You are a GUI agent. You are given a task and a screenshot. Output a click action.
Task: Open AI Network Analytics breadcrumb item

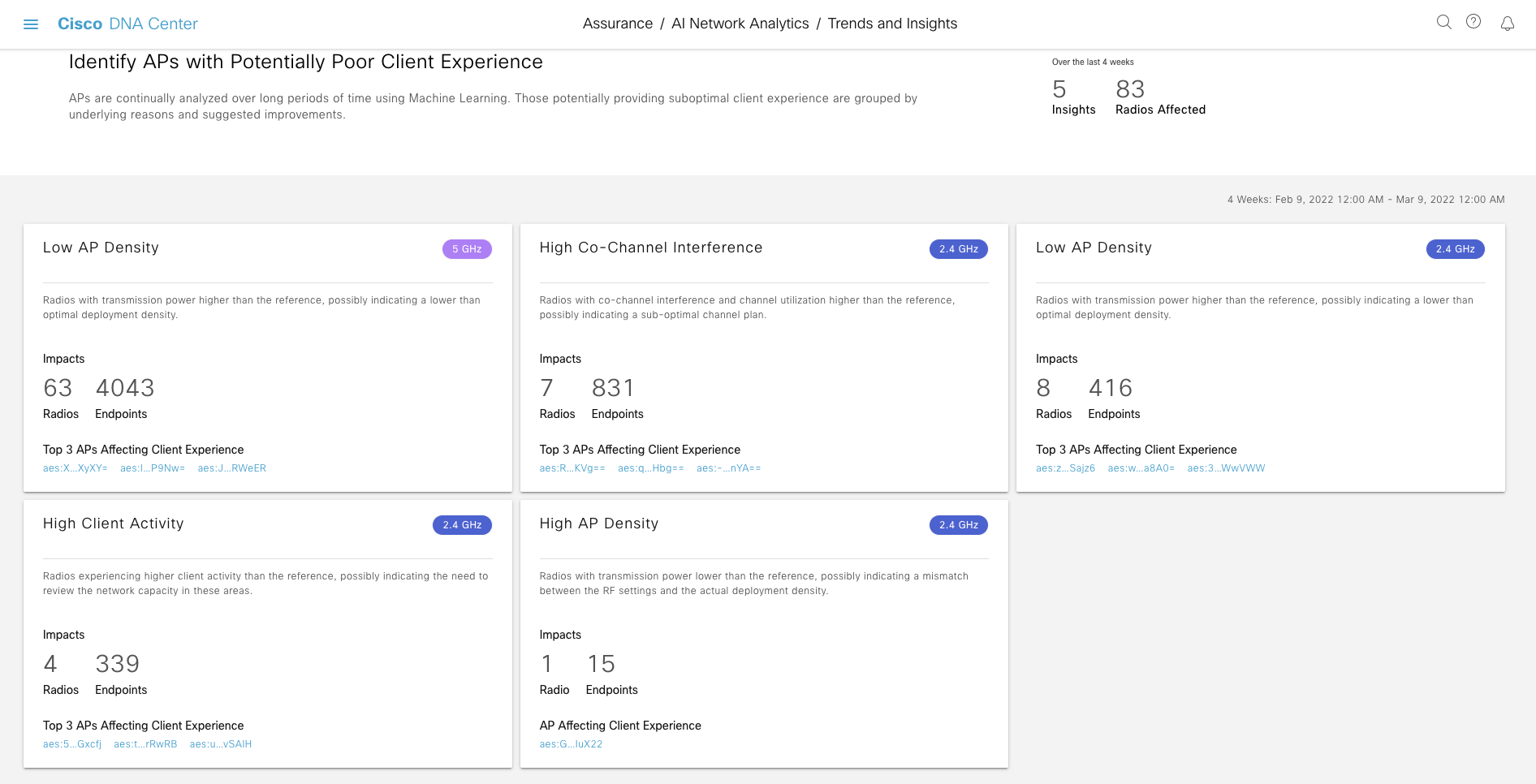[740, 24]
